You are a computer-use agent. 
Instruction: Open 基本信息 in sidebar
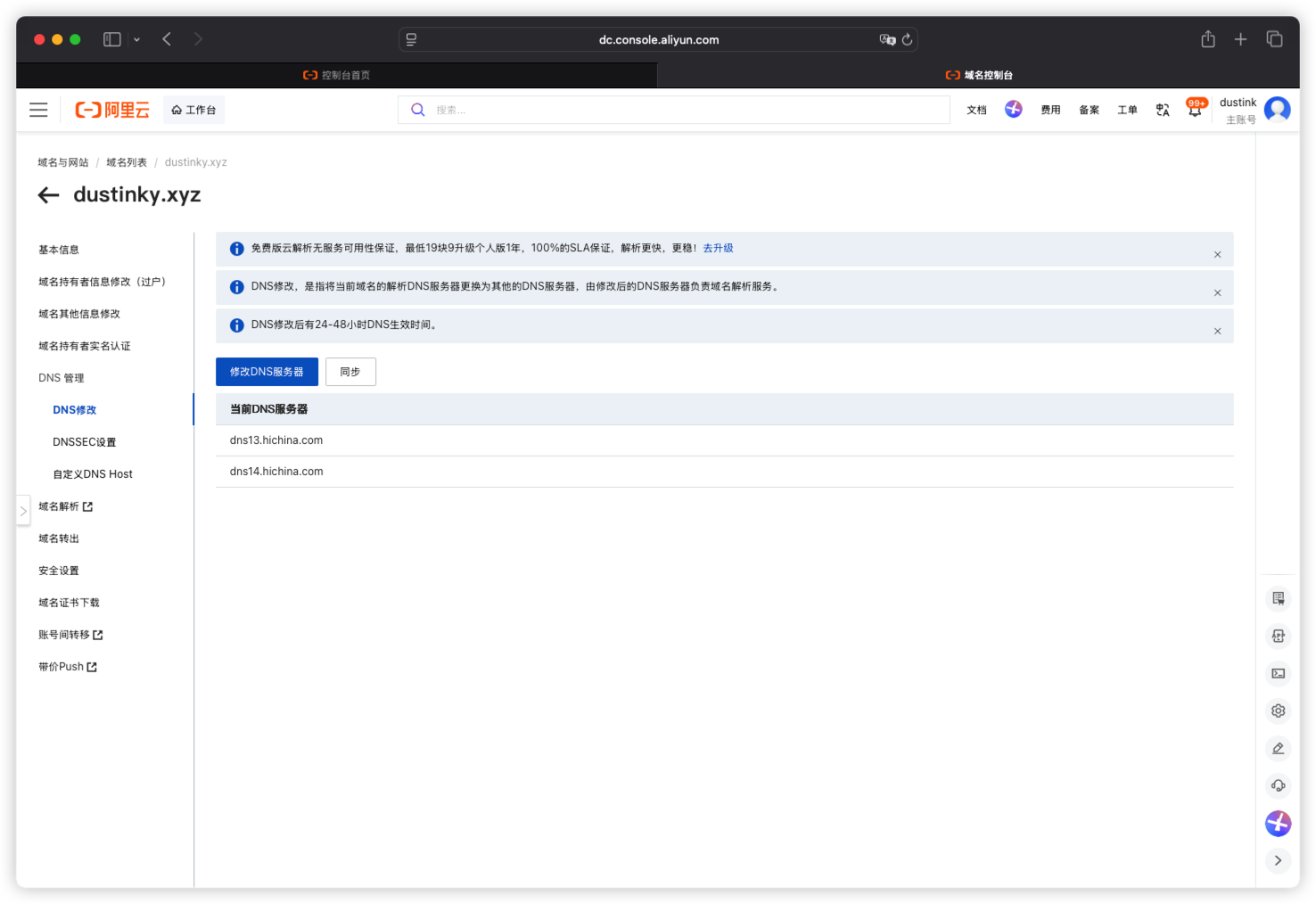[x=59, y=250]
